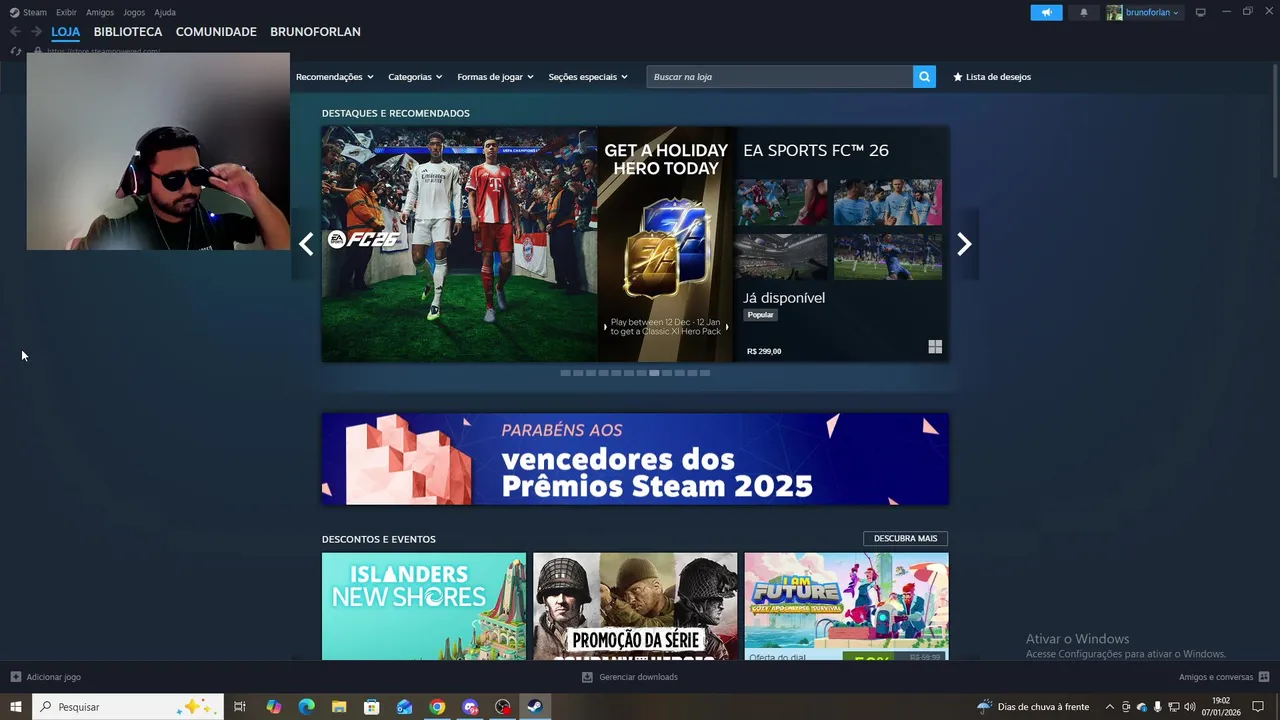Expand the Categorias dropdown
The height and width of the screenshot is (720, 1280).
tap(415, 77)
